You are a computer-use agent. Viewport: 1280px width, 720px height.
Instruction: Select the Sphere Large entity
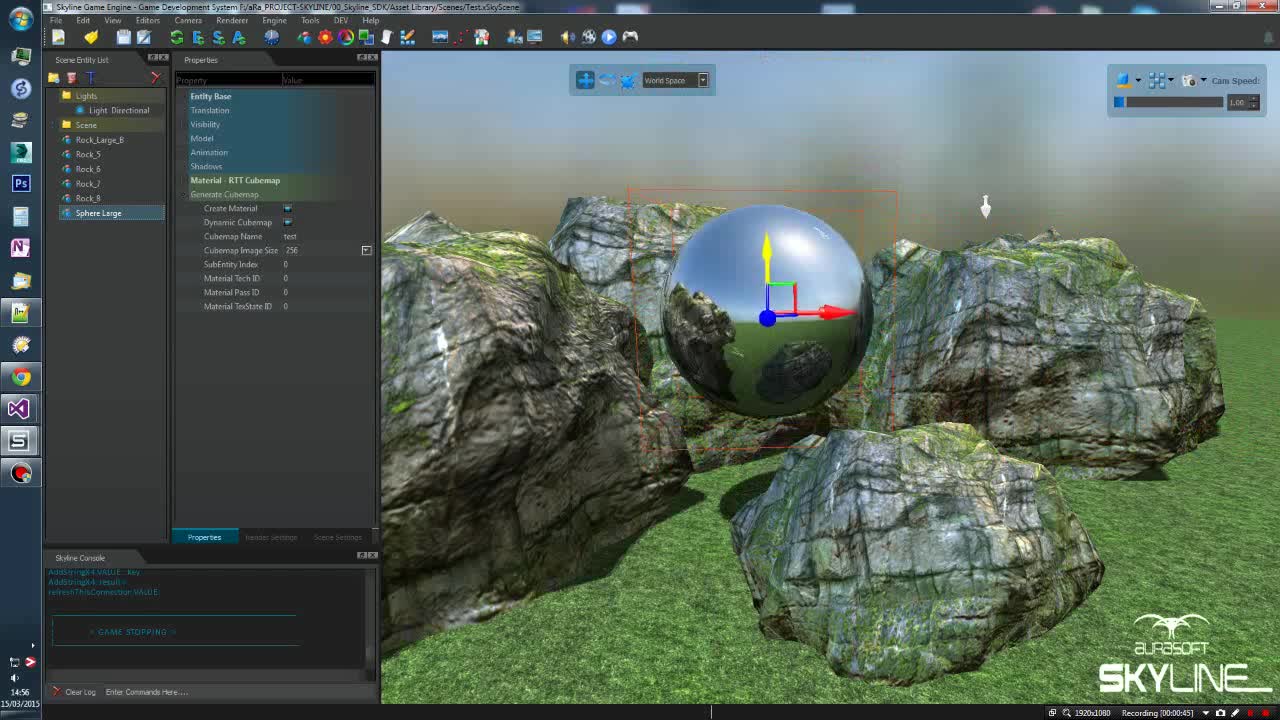[110, 213]
